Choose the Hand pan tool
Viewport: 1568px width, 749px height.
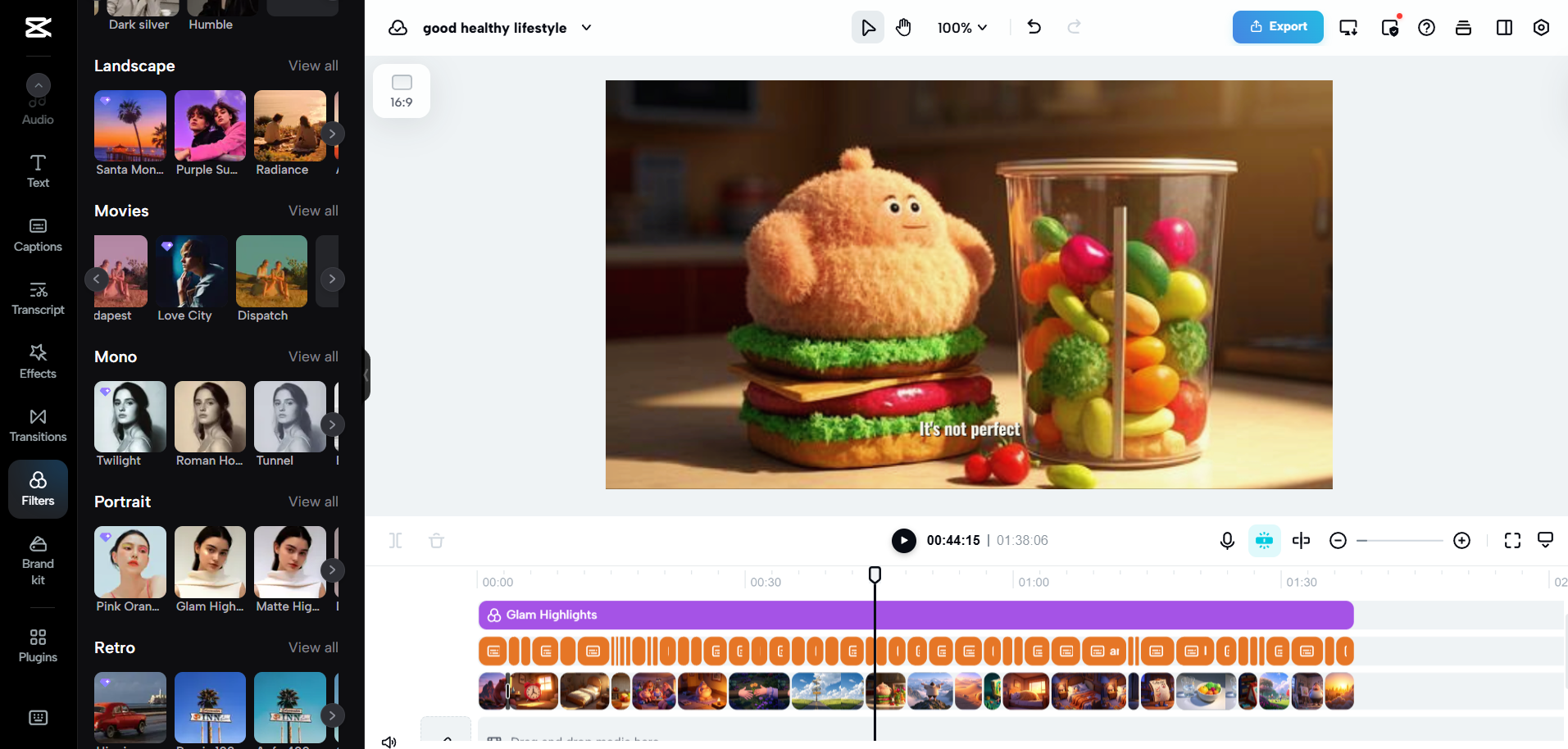(x=903, y=28)
